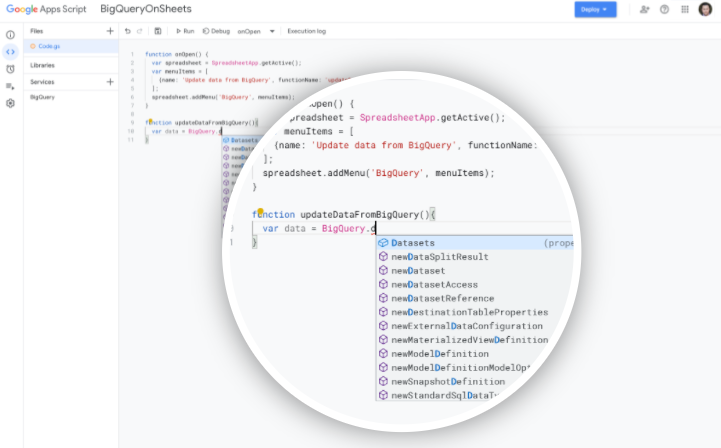This screenshot has height=448, width=721.
Task: Click the Google Apps Script logo
Action: point(46,9)
